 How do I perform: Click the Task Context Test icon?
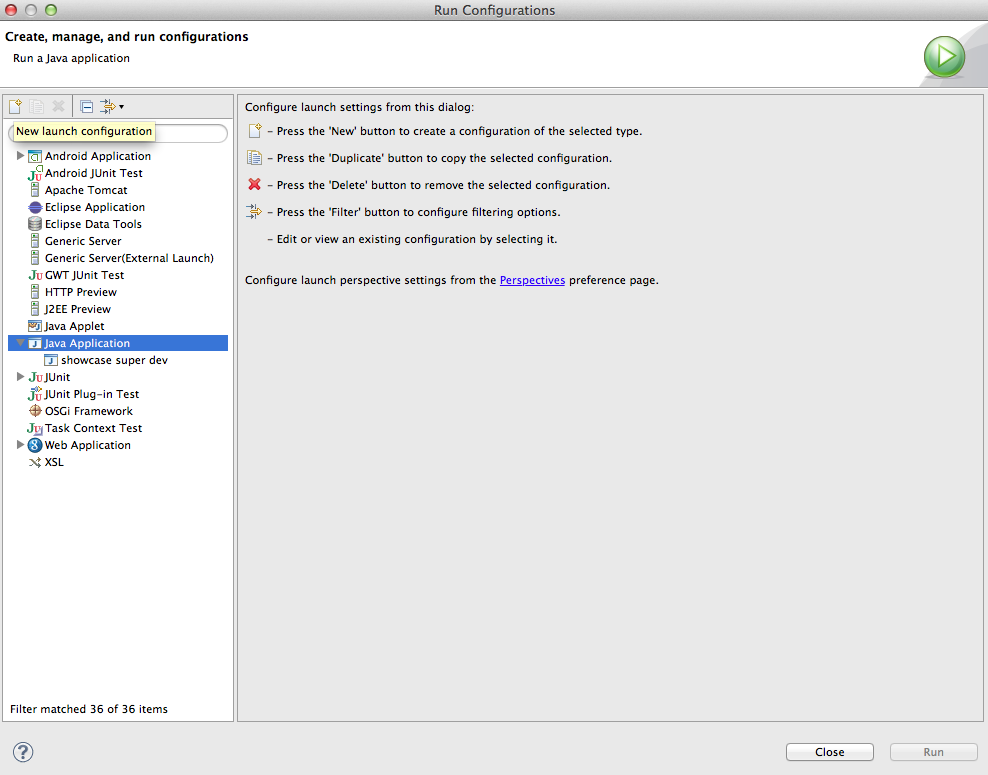[35, 428]
